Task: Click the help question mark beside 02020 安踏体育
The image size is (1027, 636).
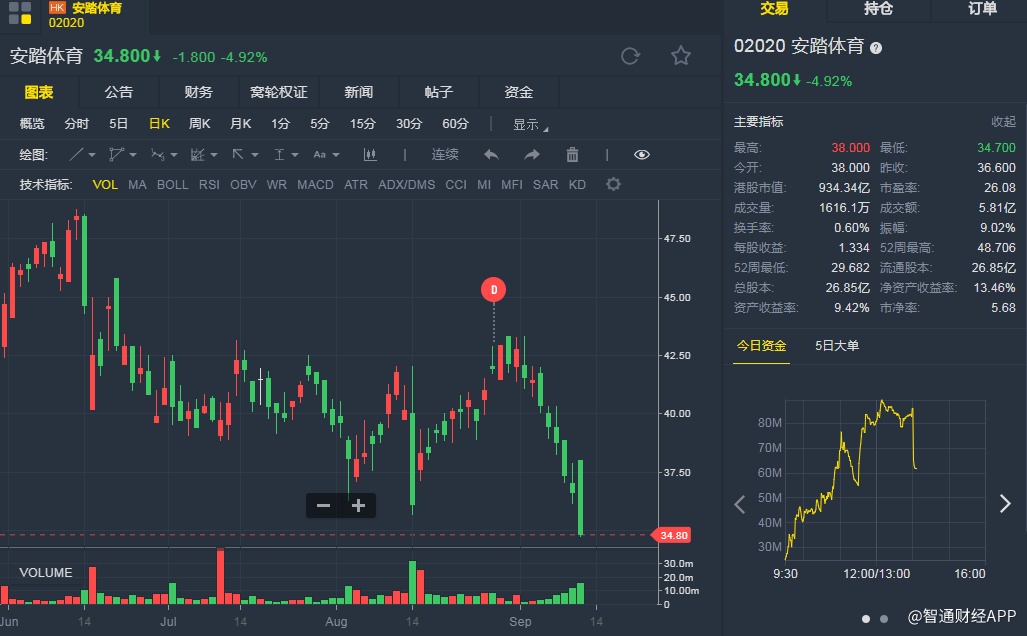Action: 876,48
